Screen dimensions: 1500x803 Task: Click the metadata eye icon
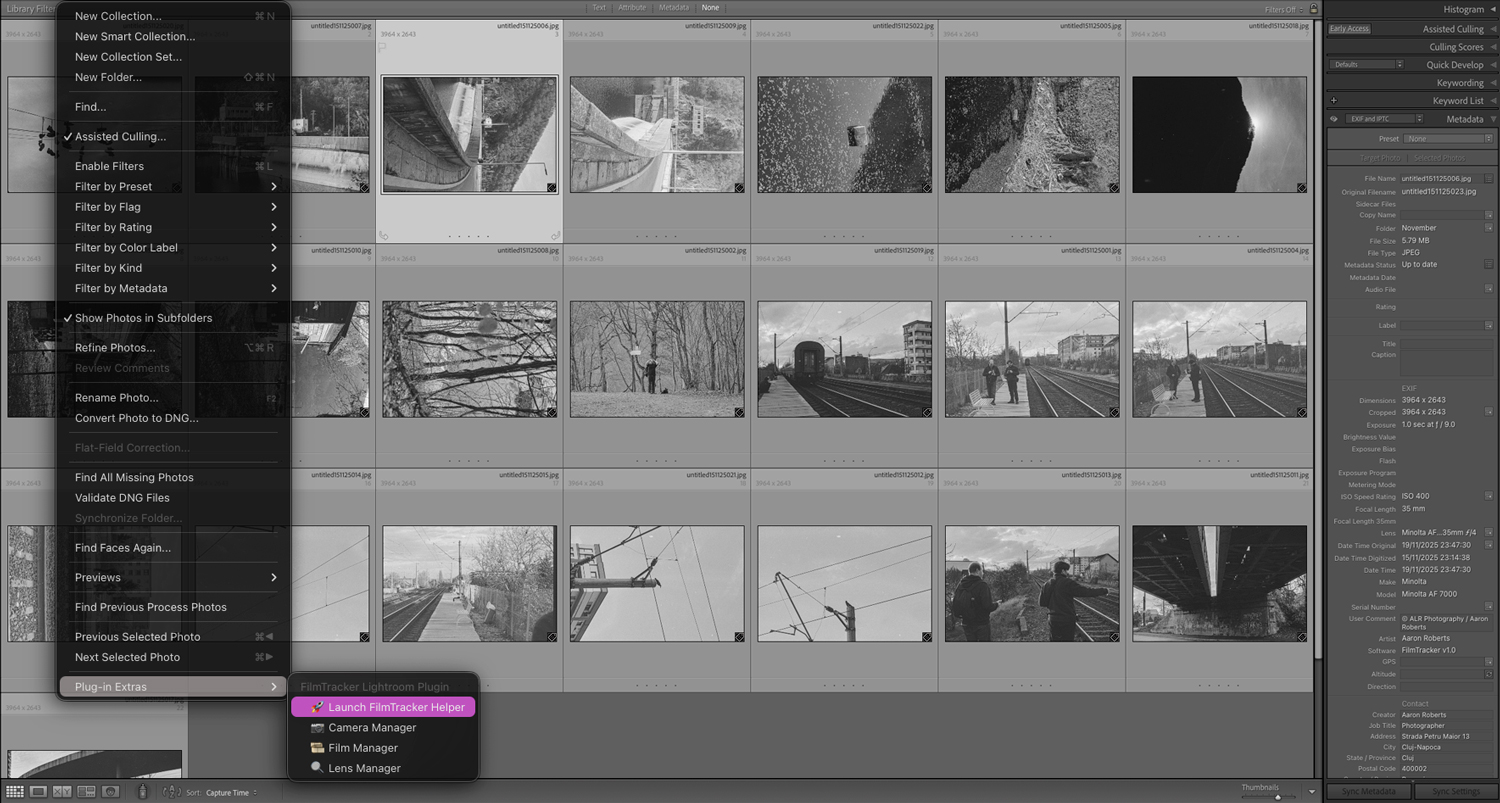[1334, 118]
